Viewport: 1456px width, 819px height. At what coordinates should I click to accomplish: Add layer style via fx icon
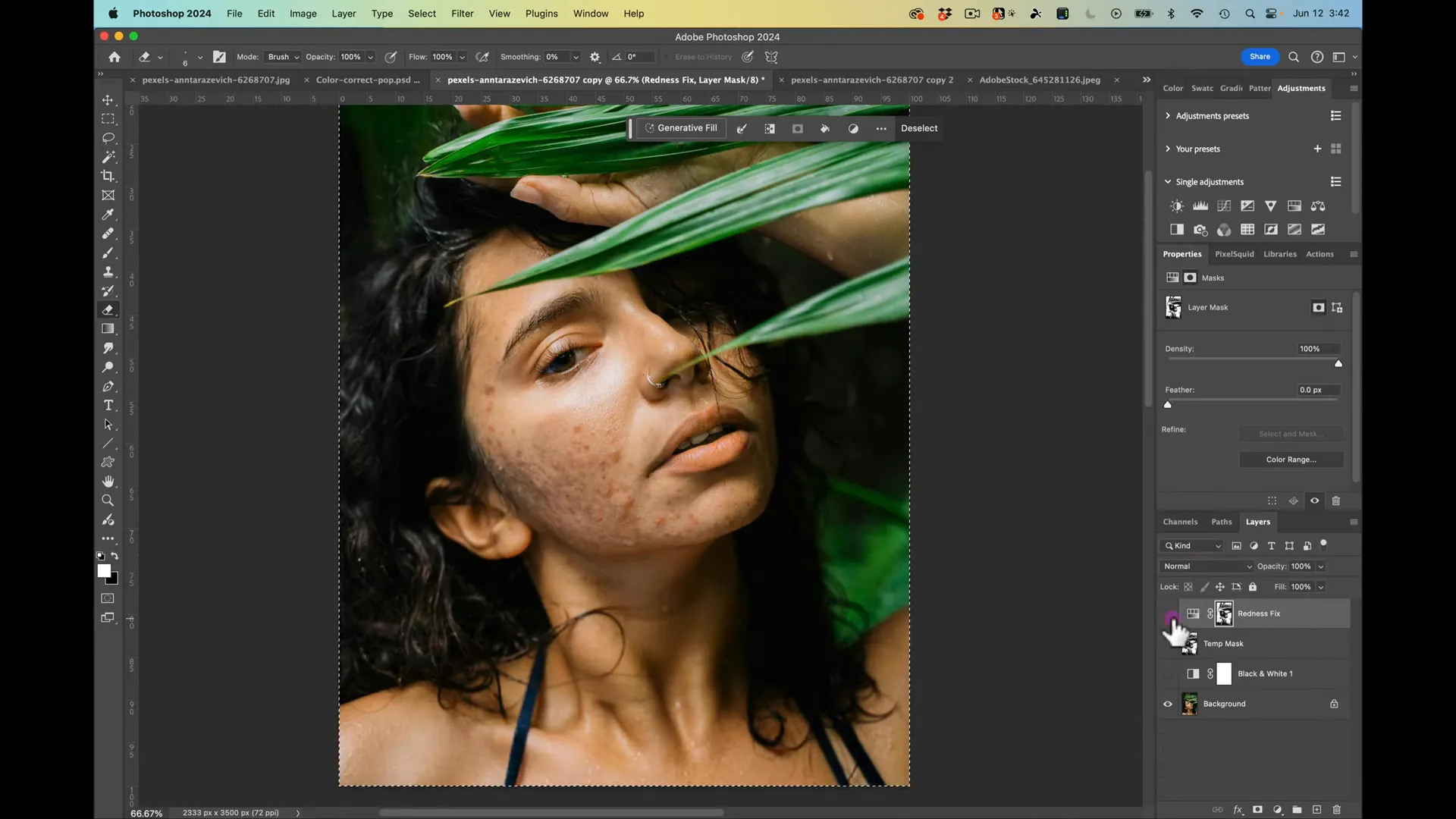pyautogui.click(x=1238, y=809)
